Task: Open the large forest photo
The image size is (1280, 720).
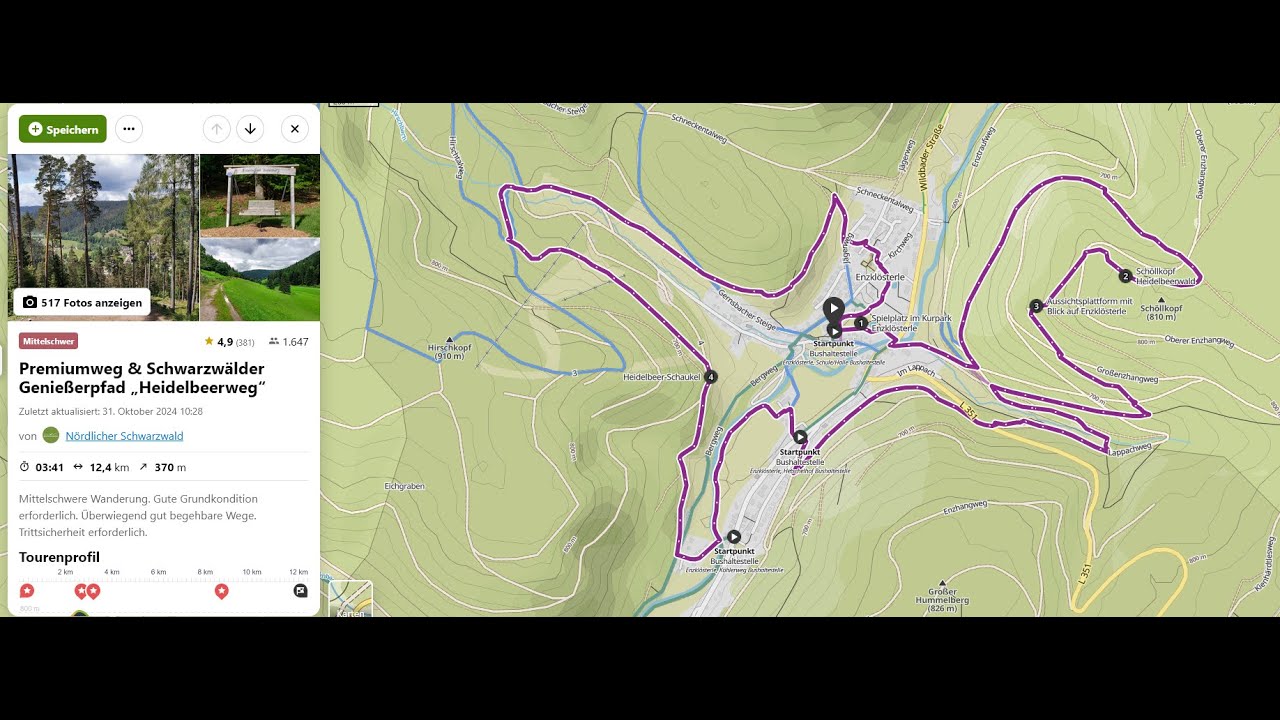Action: (x=104, y=237)
